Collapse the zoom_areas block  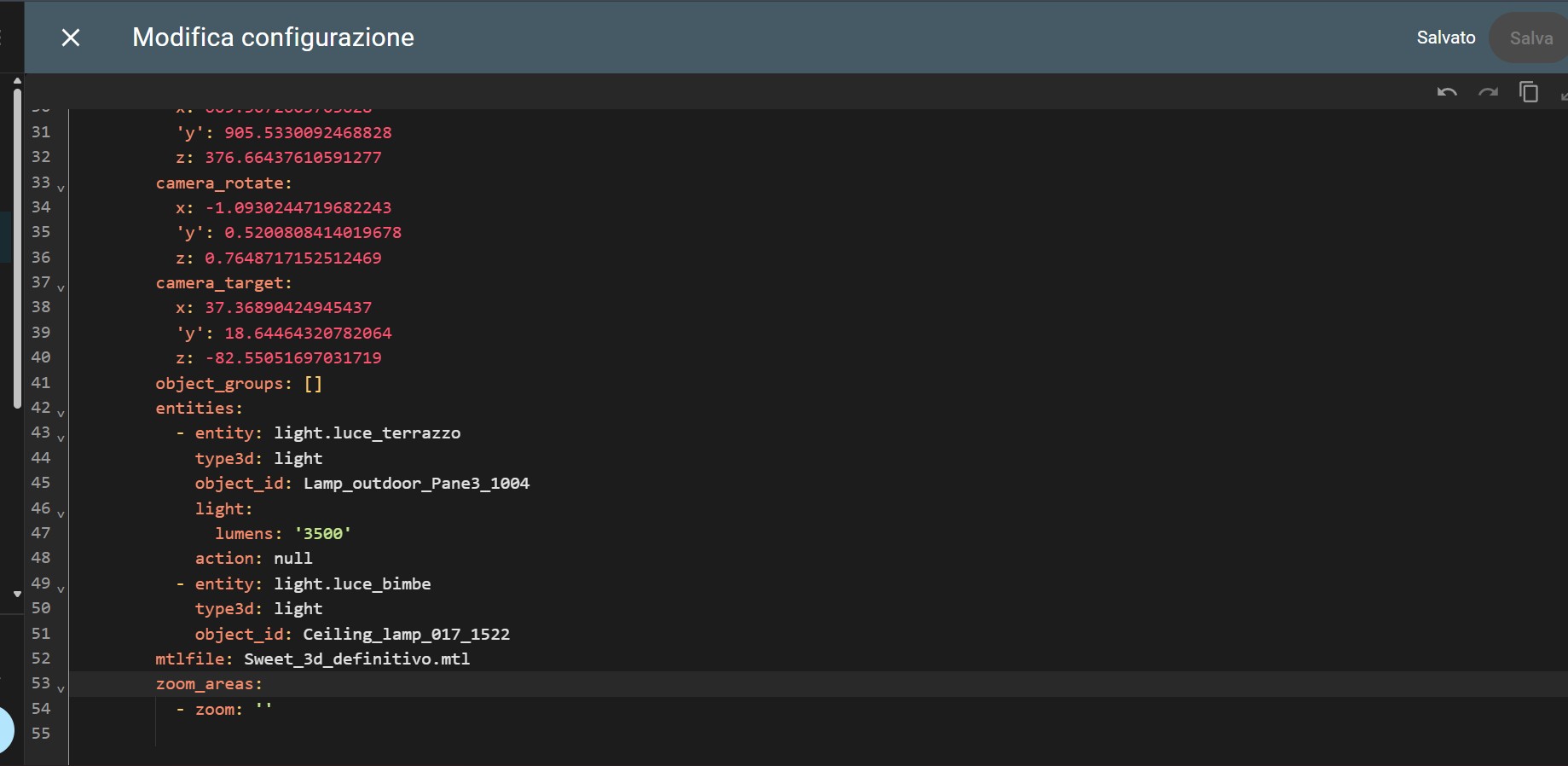tap(61, 688)
